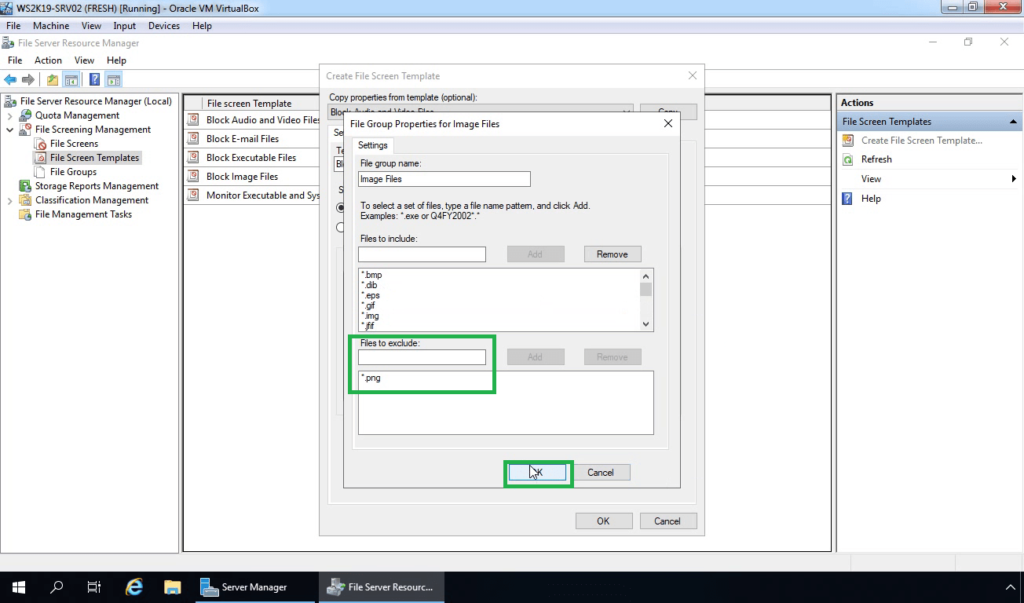Click OK in File Group Properties dialog
This screenshot has height=603, width=1024.
[x=537, y=472]
